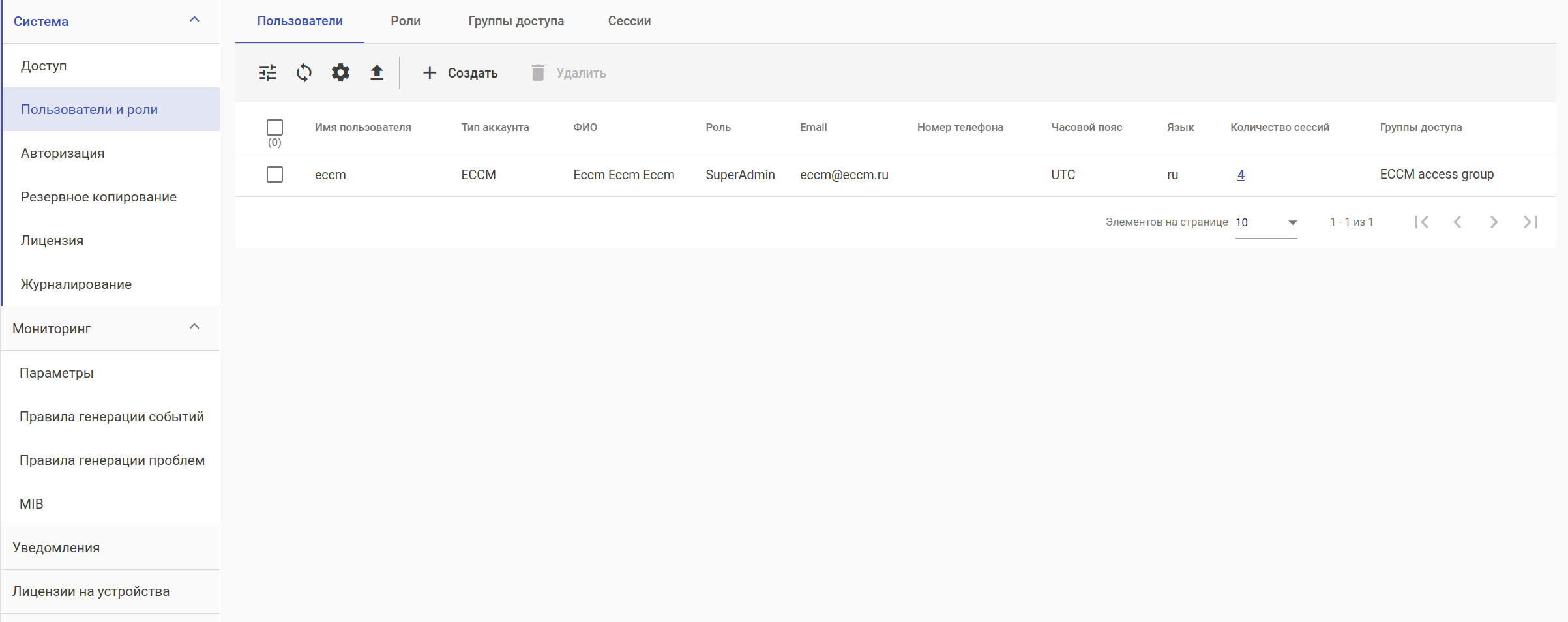
Task: Jump to the last page of results
Action: tap(1530, 222)
